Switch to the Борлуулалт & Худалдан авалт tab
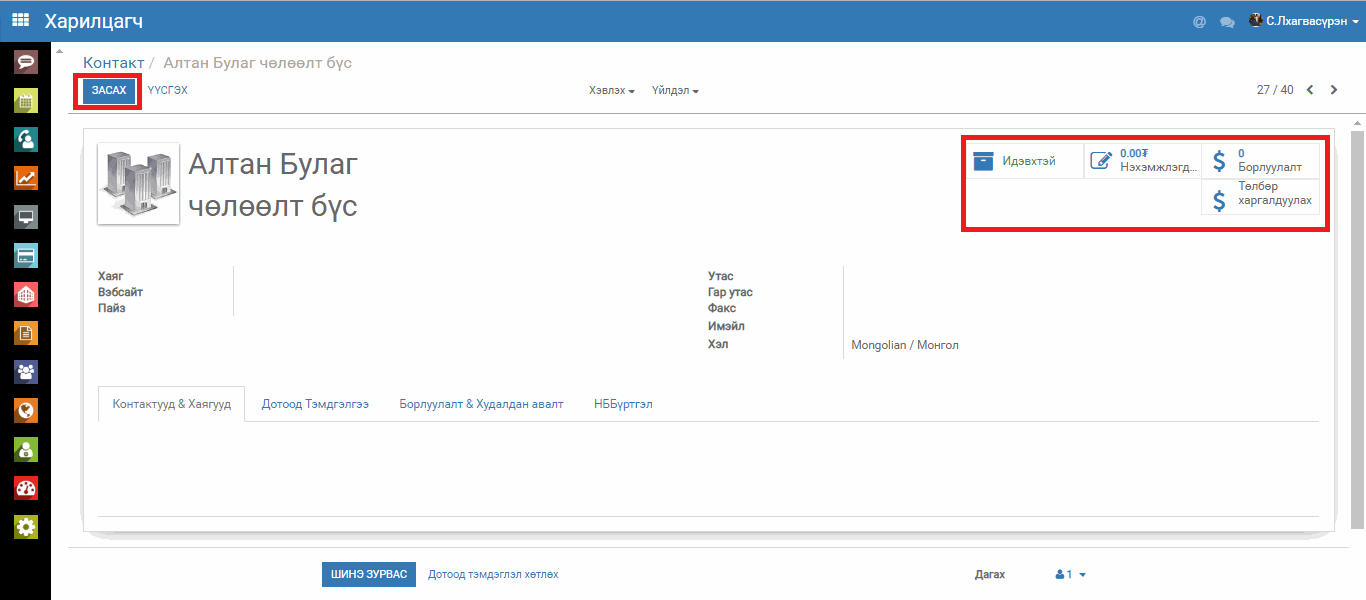This screenshot has width=1366, height=600. point(481,404)
